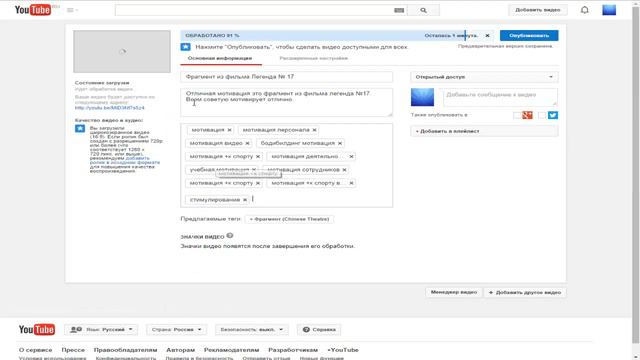Remove the tag 'стимулирование'
The width and height of the screenshot is (640, 360).
point(245,200)
